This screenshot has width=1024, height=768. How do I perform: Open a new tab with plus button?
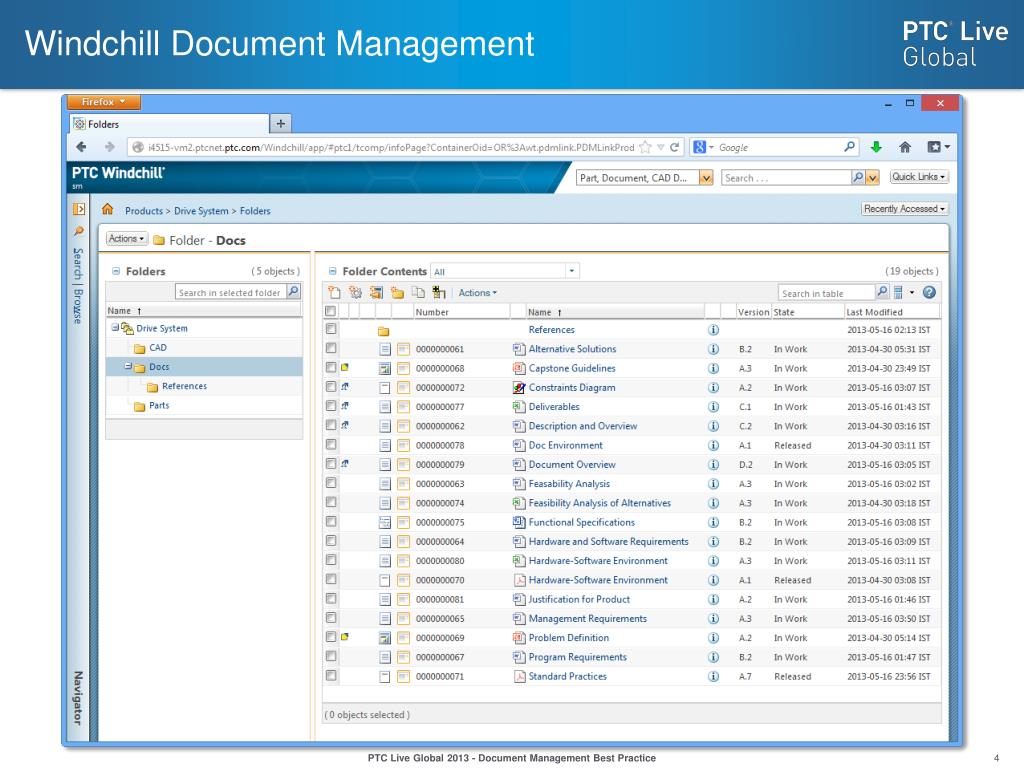(280, 123)
